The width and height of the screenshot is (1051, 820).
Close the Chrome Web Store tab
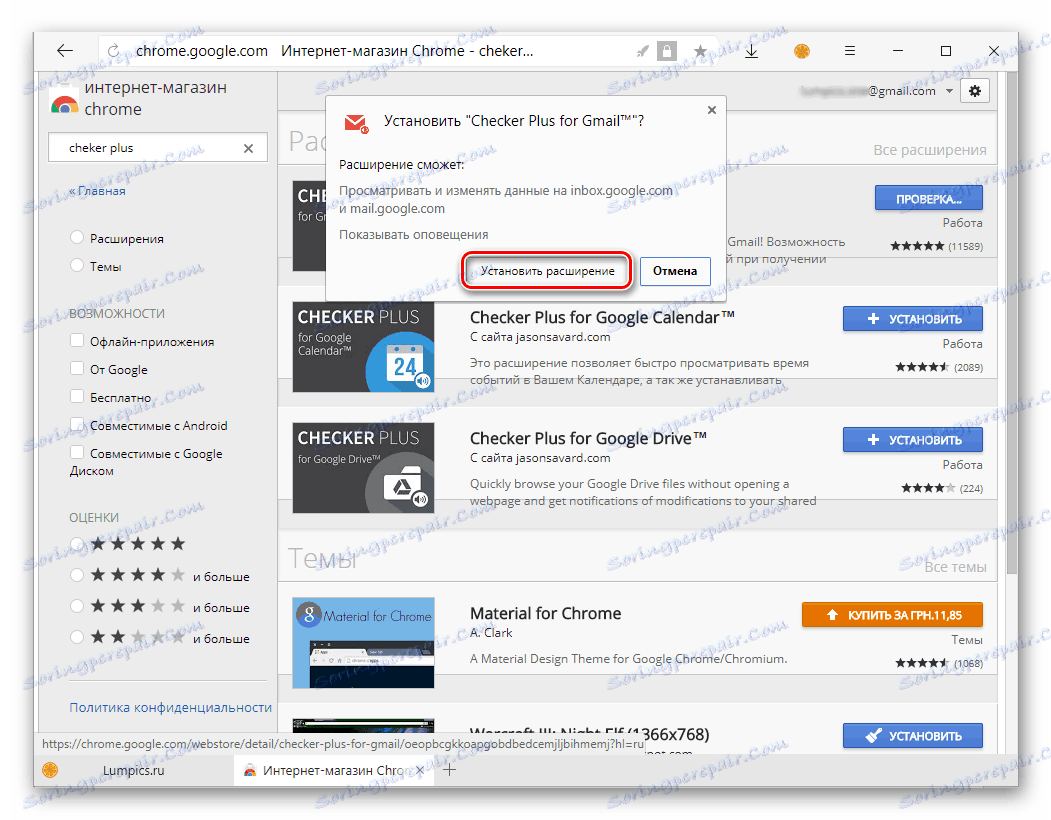coord(420,770)
